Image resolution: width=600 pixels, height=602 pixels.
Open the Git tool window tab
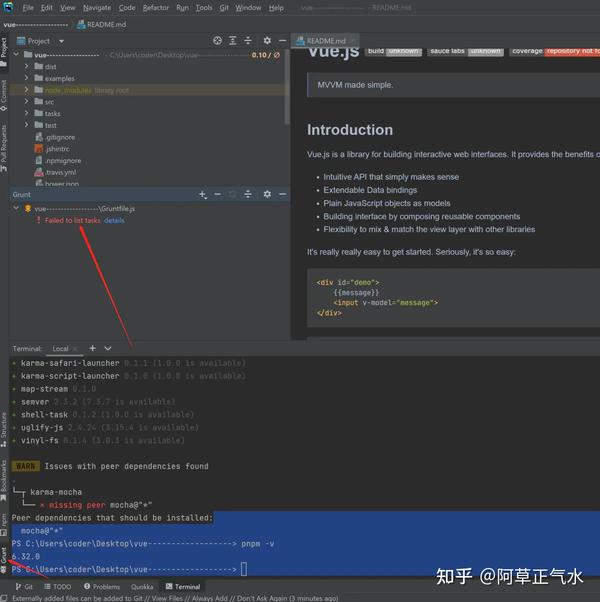[x=24, y=587]
